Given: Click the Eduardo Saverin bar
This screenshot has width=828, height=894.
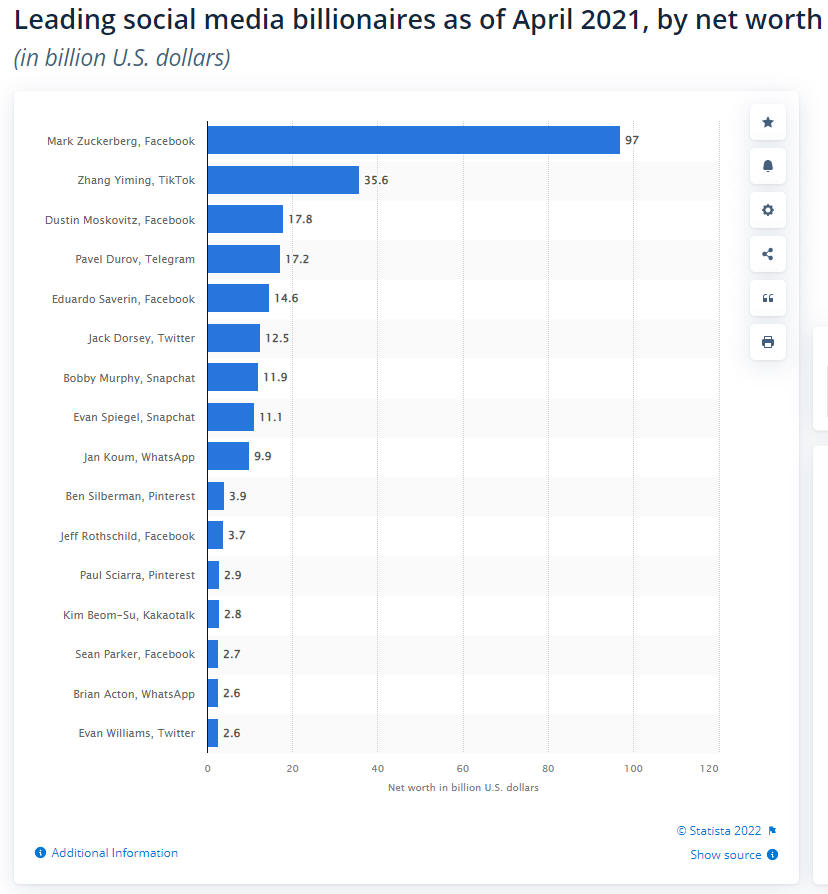Looking at the screenshot, I should tap(238, 298).
